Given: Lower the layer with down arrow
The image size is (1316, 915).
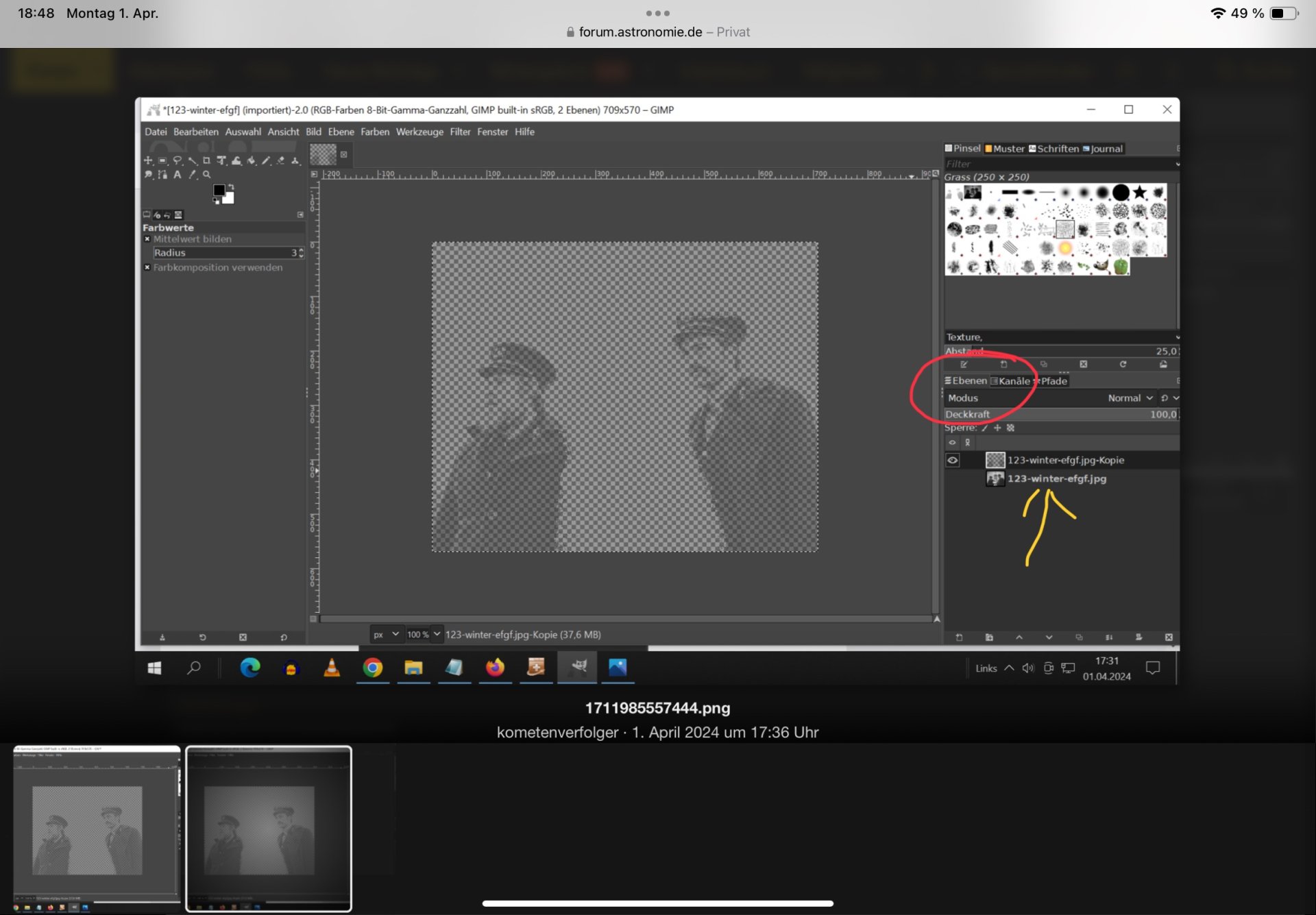Looking at the screenshot, I should point(1049,637).
